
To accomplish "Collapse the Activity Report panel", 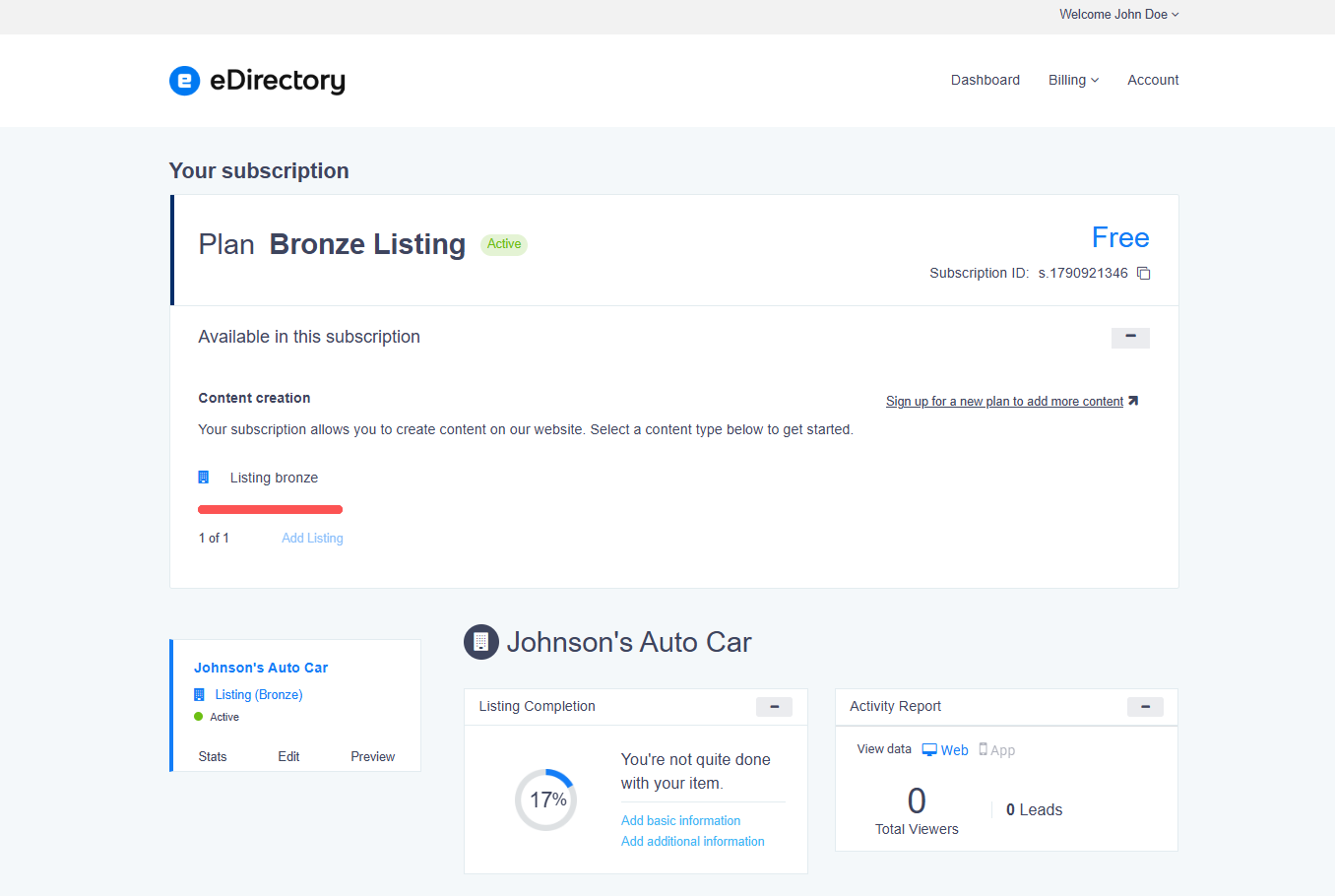I will [1145, 707].
